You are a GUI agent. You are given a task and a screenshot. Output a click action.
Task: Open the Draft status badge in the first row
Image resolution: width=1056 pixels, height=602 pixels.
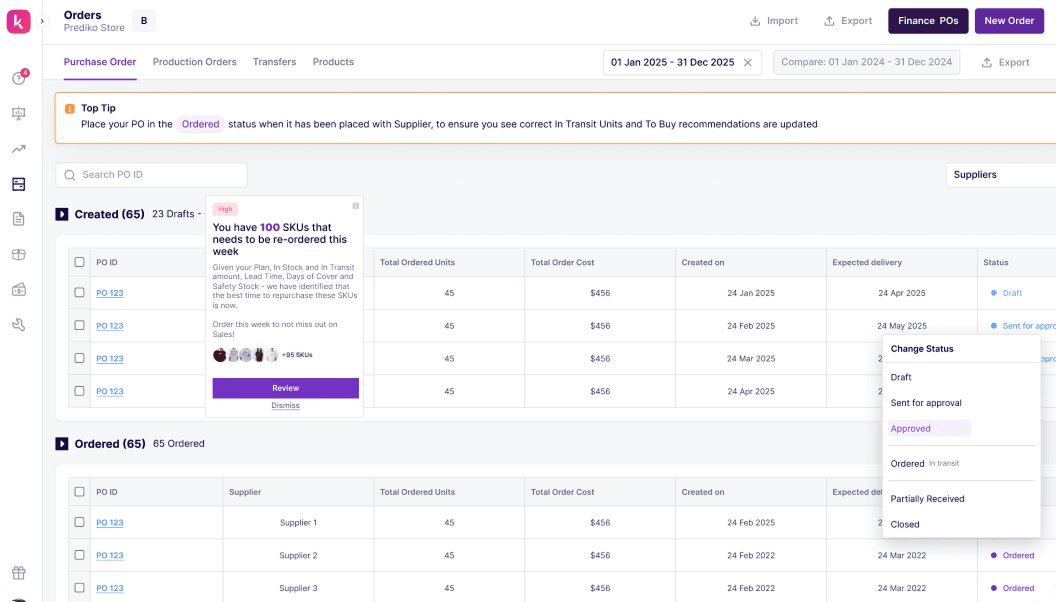[1006, 293]
